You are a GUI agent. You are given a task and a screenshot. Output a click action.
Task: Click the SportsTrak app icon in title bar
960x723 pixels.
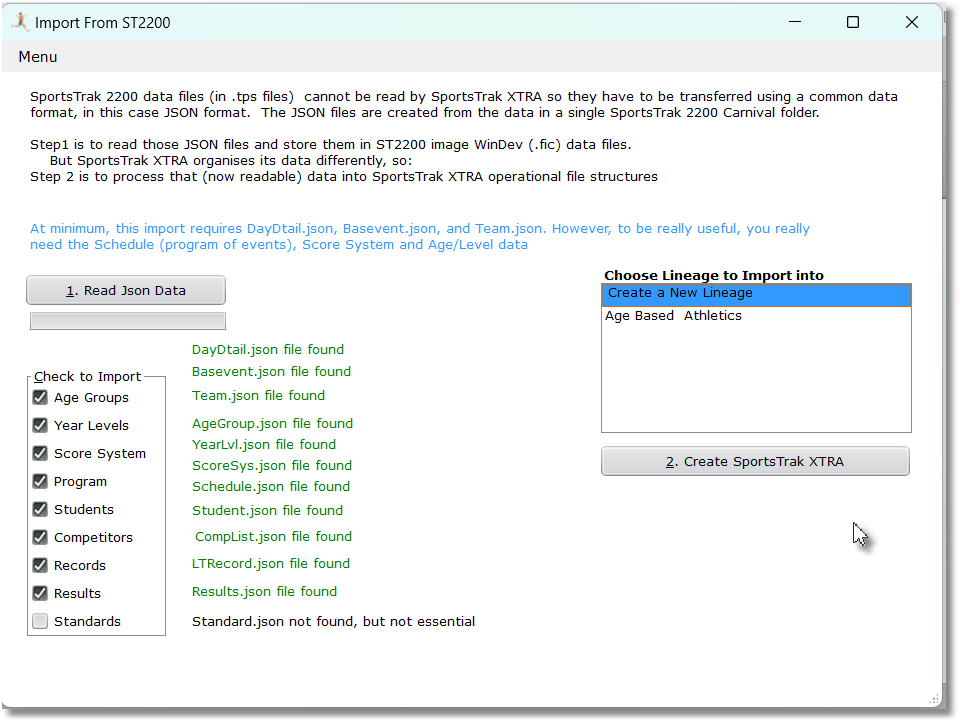click(20, 22)
